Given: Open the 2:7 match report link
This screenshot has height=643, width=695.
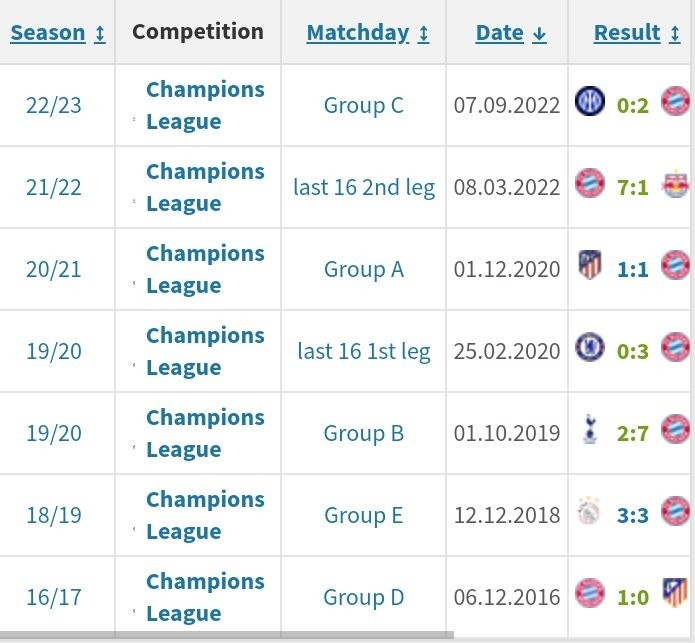Looking at the screenshot, I should coord(631,433).
